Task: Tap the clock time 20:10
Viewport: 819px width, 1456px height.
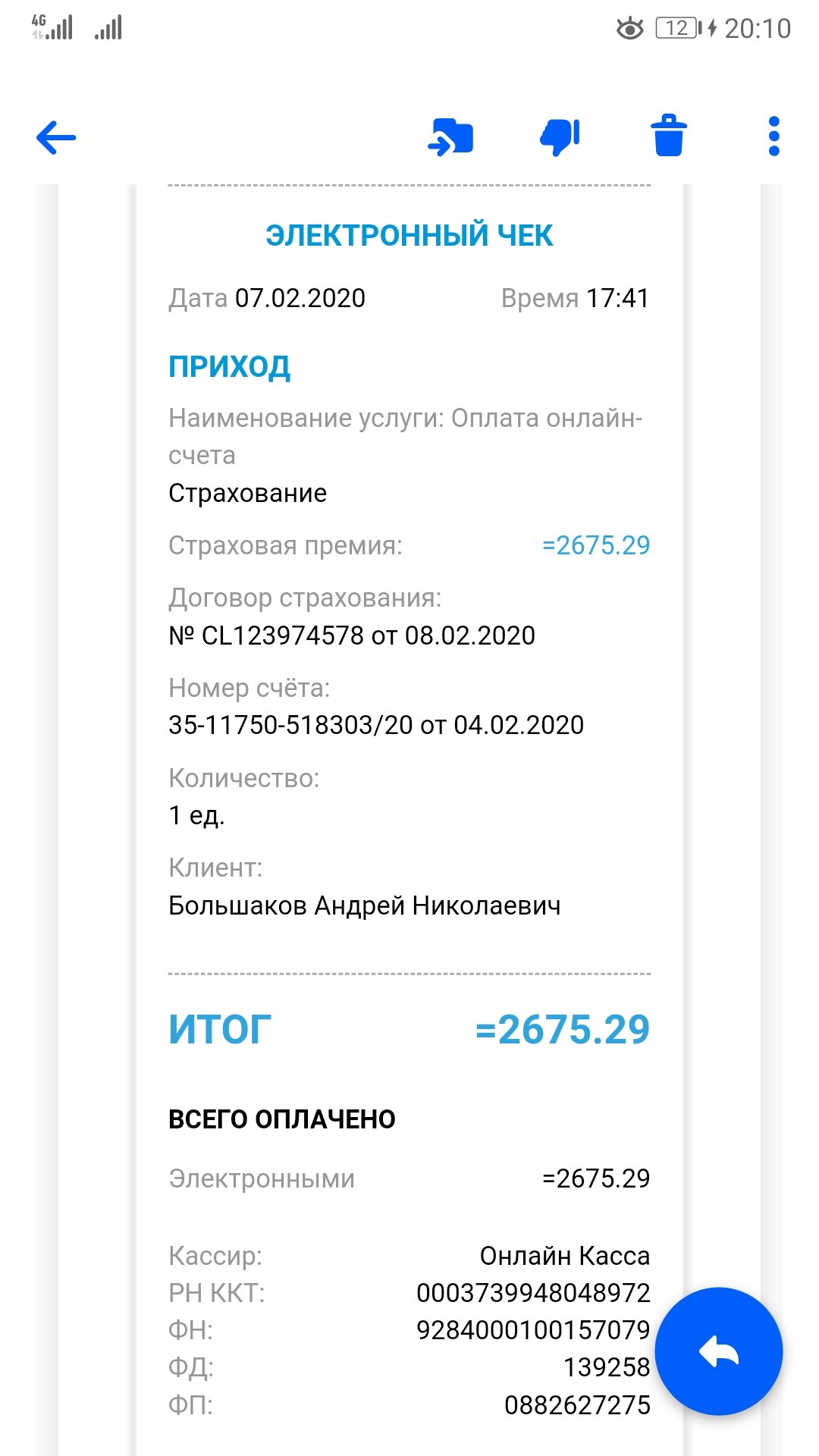Action: click(x=758, y=29)
